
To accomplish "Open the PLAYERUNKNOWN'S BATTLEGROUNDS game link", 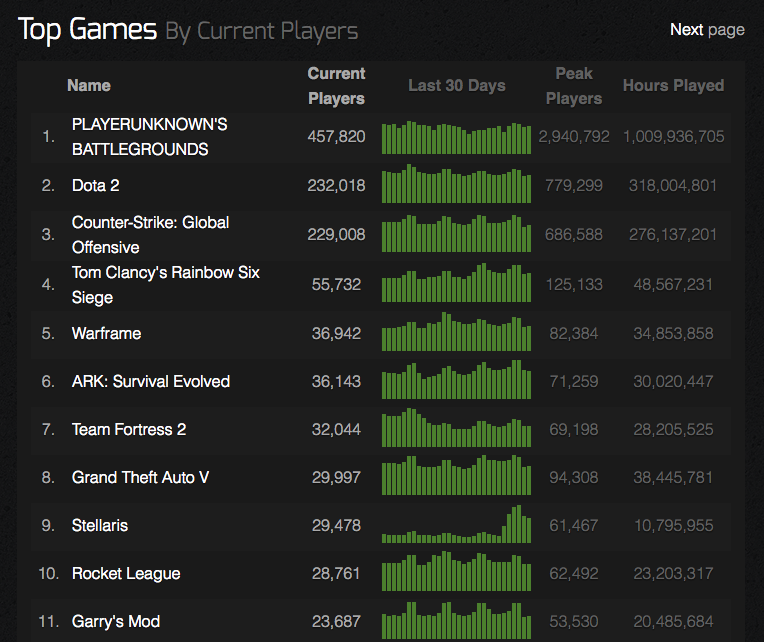I will pyautogui.click(x=150, y=137).
